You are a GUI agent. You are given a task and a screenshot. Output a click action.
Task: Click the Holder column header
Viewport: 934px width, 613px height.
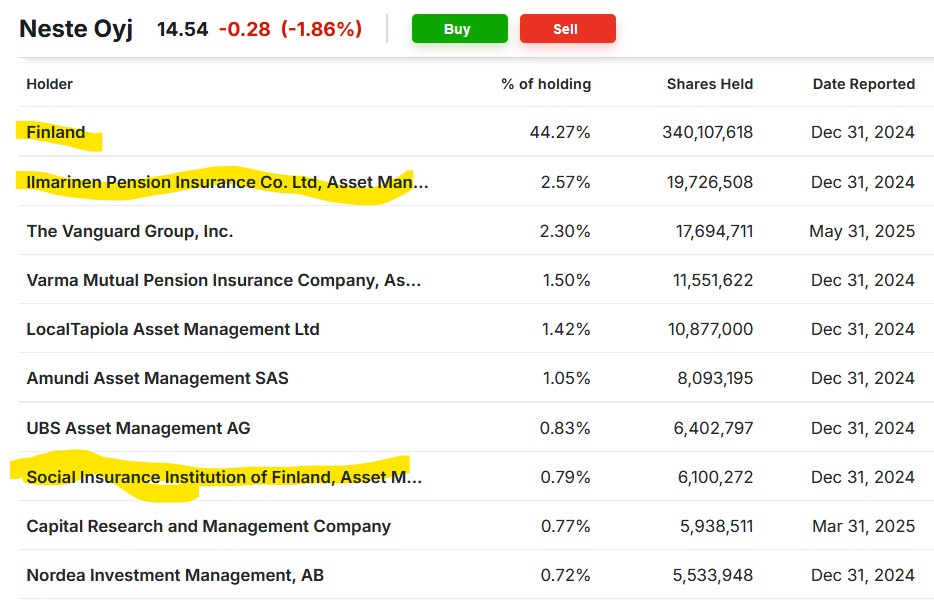49,84
